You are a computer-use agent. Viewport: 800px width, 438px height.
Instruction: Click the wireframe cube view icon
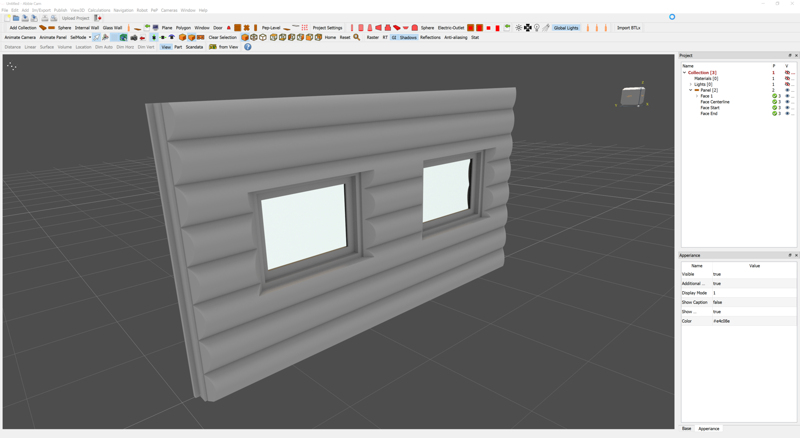tap(254, 37)
